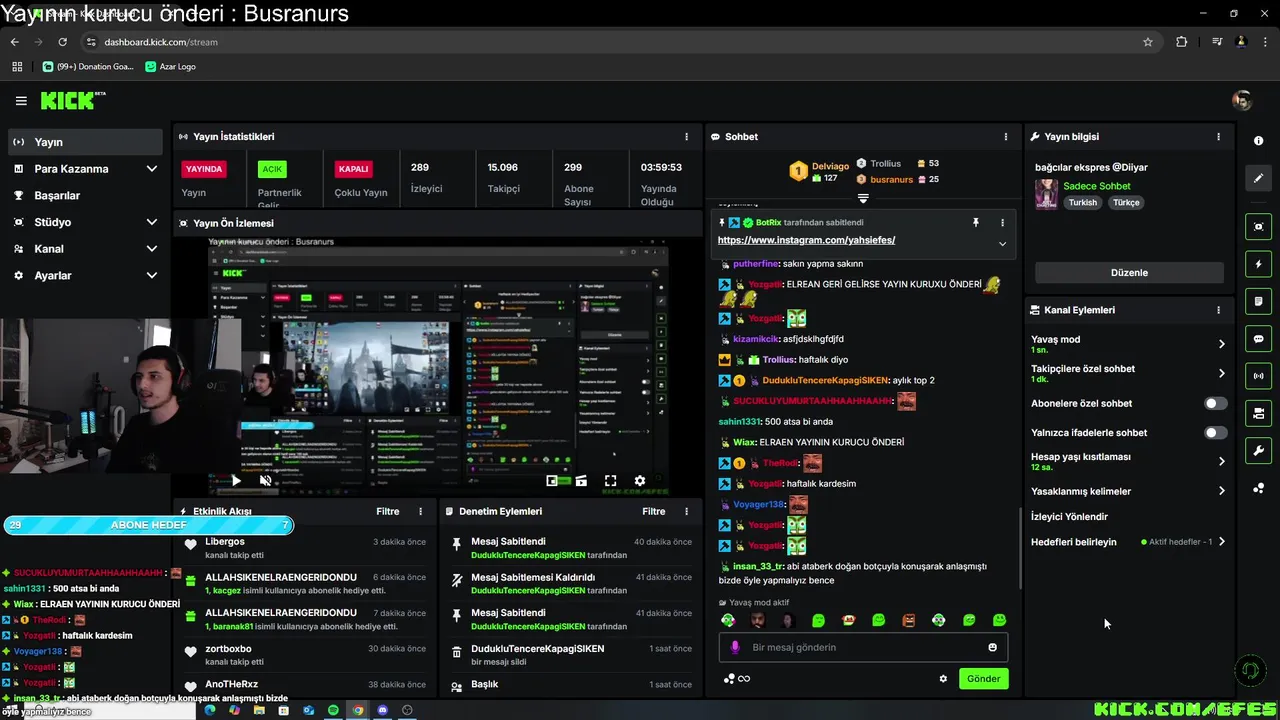Enter fullscreen on the stream preview

click(610, 481)
